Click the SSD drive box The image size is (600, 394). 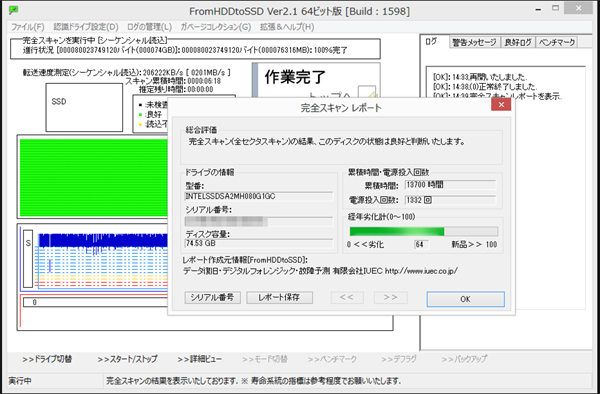click(84, 107)
